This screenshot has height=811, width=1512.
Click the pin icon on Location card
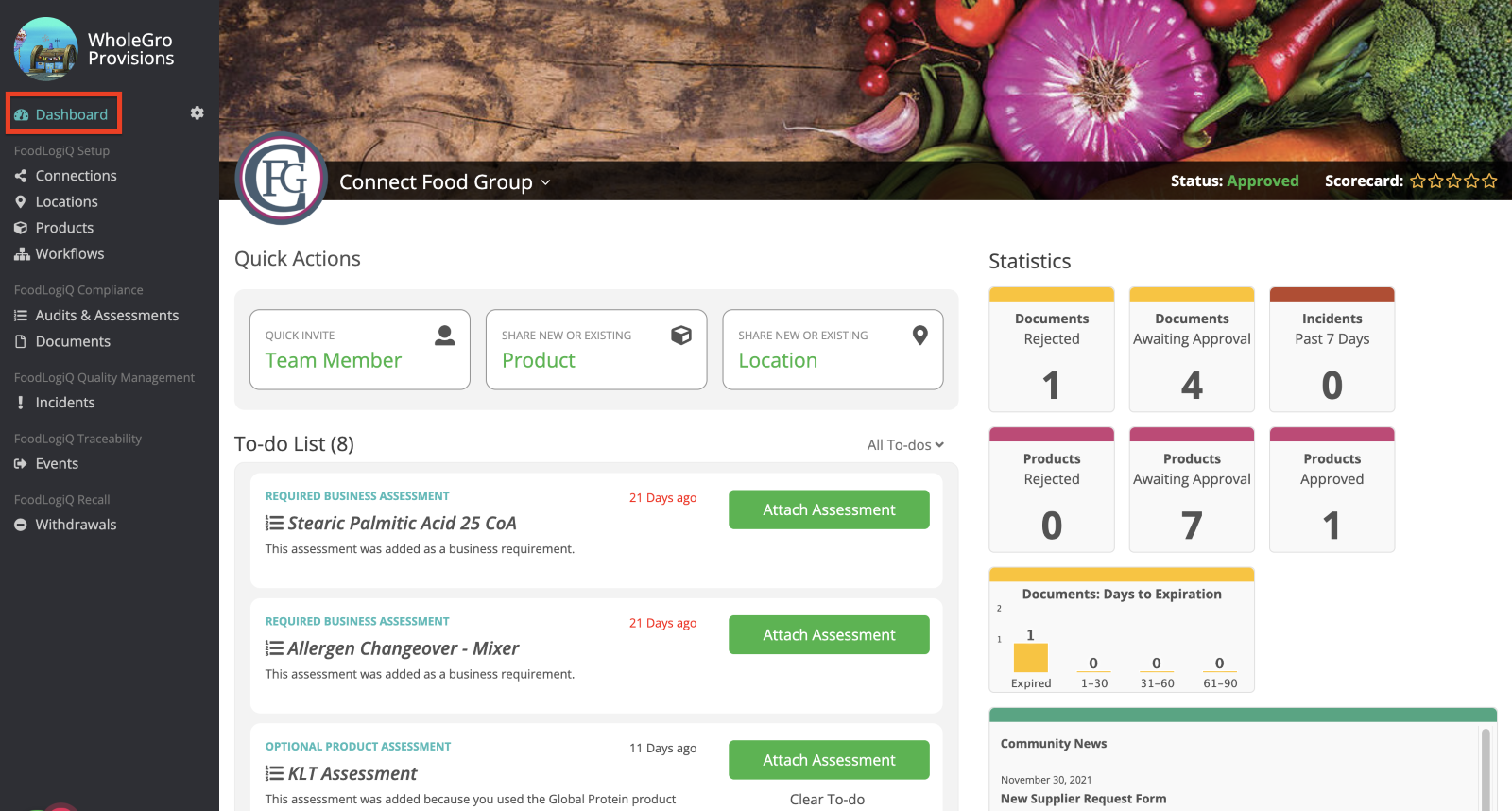tap(919, 336)
